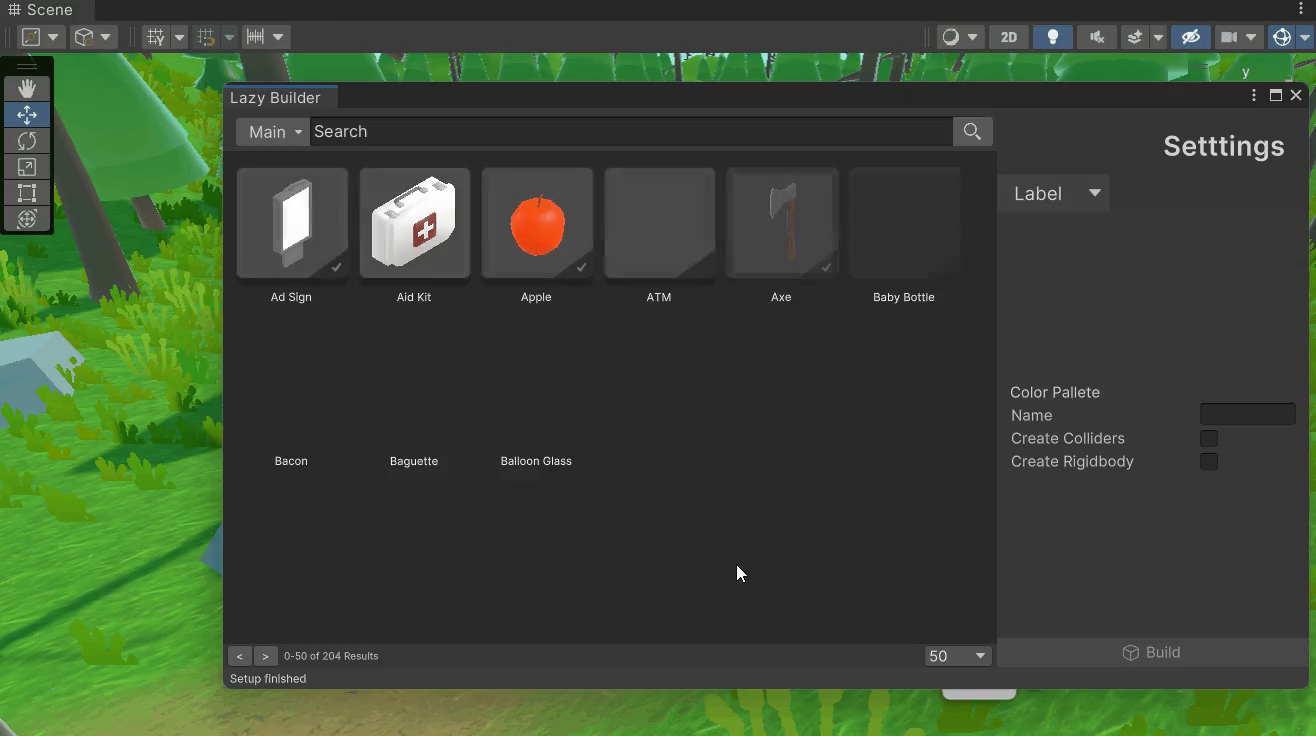Toggle 2D view mode

(x=1008, y=37)
